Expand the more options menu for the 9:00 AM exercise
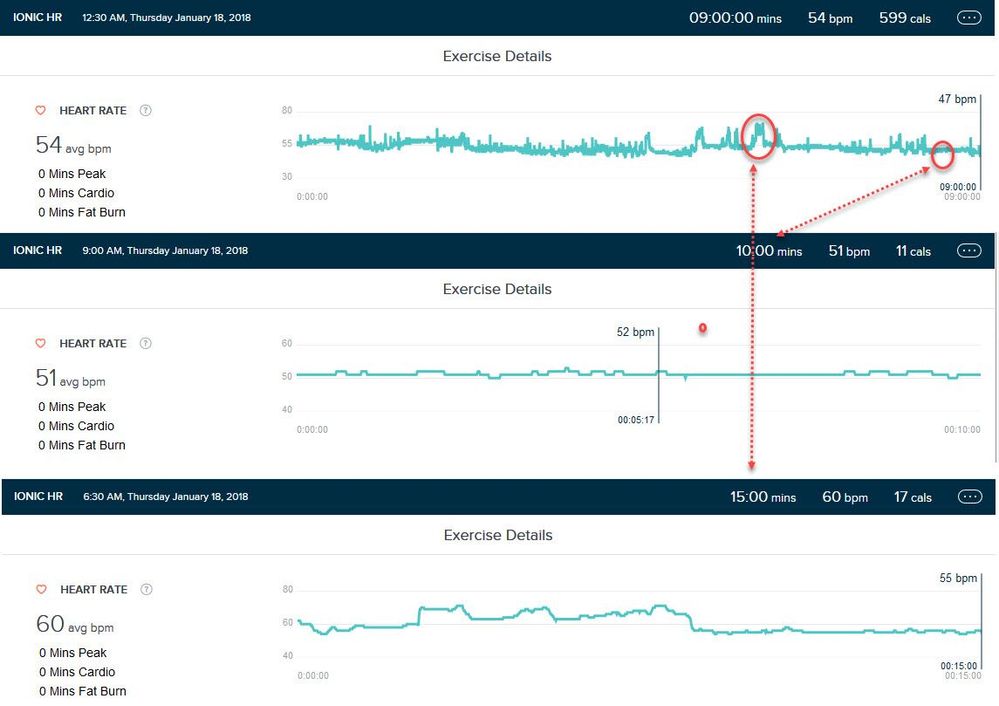The width and height of the screenshot is (999, 706). coord(969,251)
